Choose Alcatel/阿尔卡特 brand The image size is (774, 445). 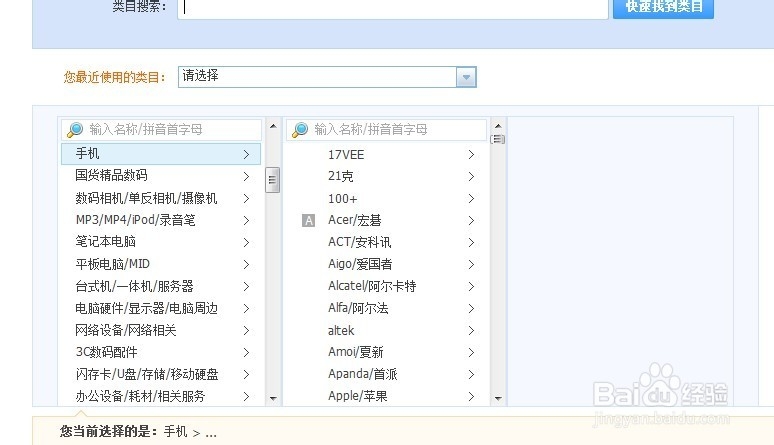pyautogui.click(x=386, y=286)
